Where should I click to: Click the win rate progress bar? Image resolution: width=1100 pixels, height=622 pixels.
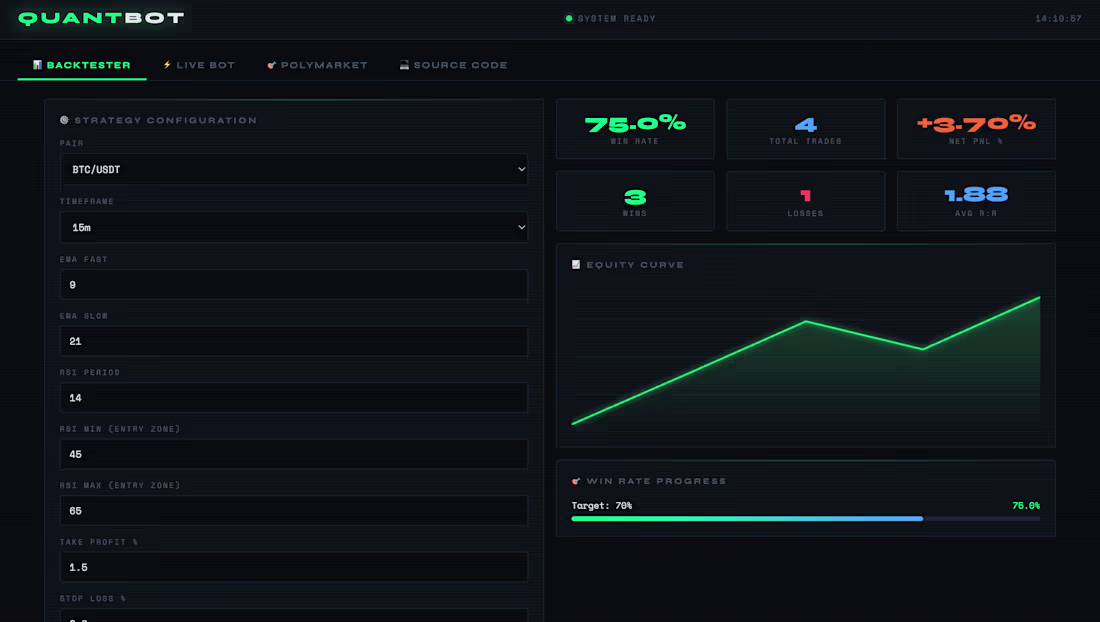coord(805,519)
